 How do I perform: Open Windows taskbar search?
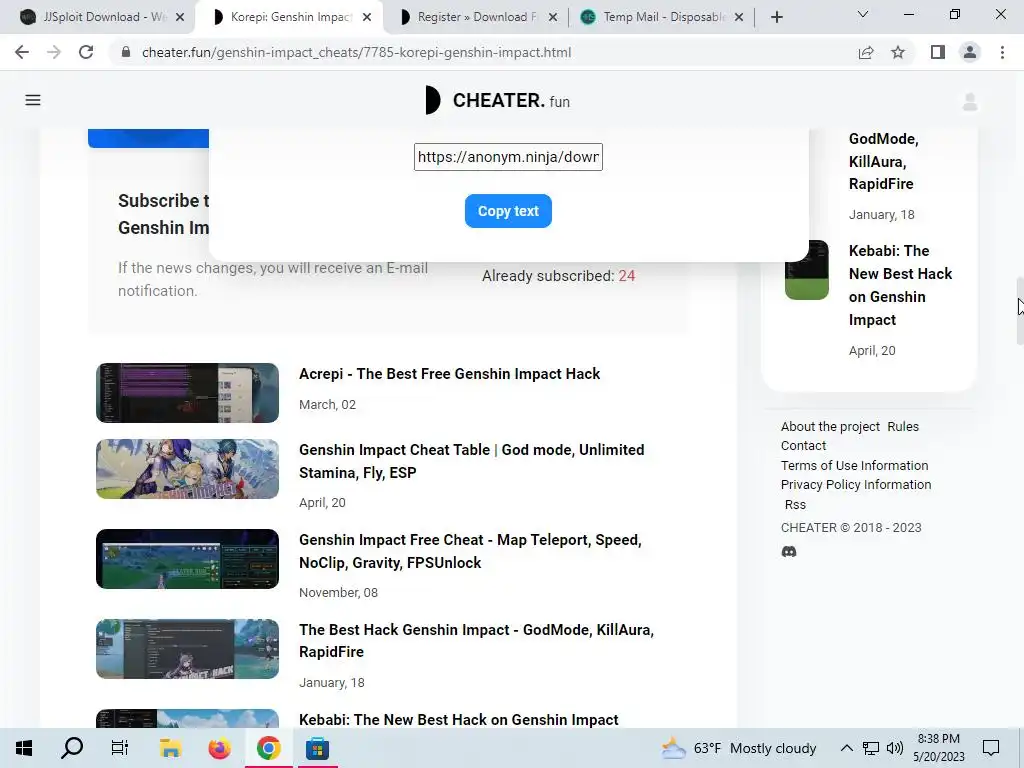pos(72,748)
